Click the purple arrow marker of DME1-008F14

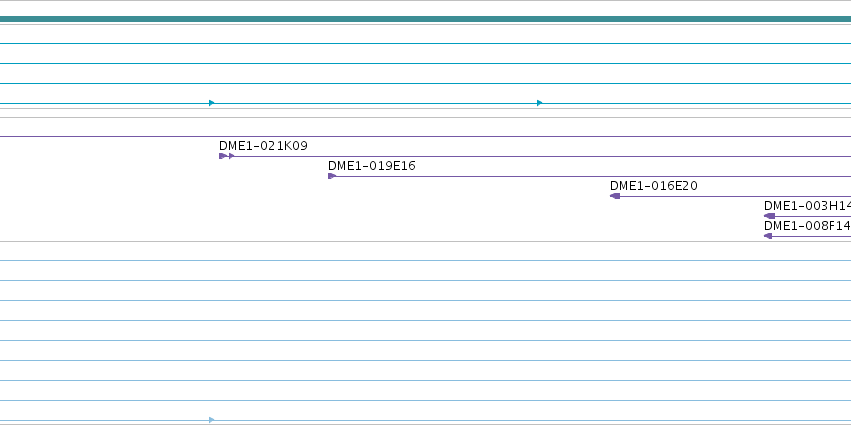click(767, 236)
